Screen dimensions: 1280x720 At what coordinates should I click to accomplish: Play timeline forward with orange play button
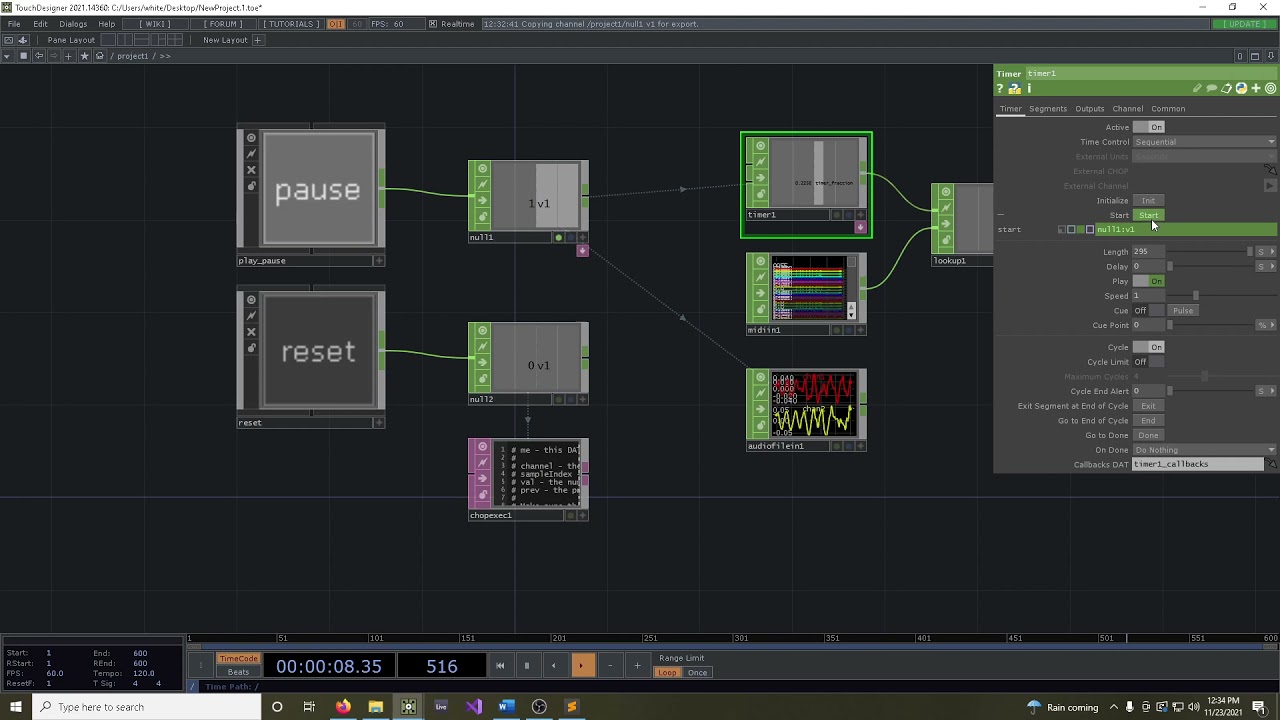point(581,666)
